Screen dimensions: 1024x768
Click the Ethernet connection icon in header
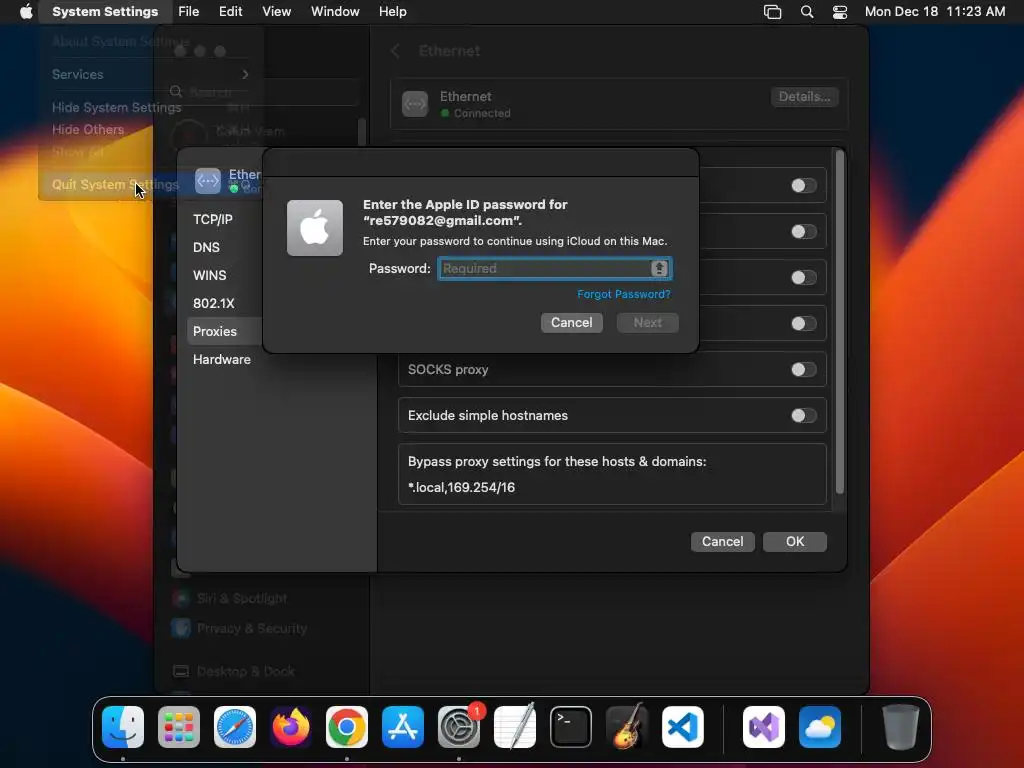[x=415, y=103]
